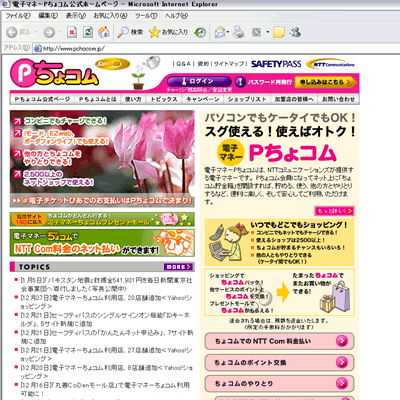Select the お問い合わせ nav tab

(x=338, y=99)
